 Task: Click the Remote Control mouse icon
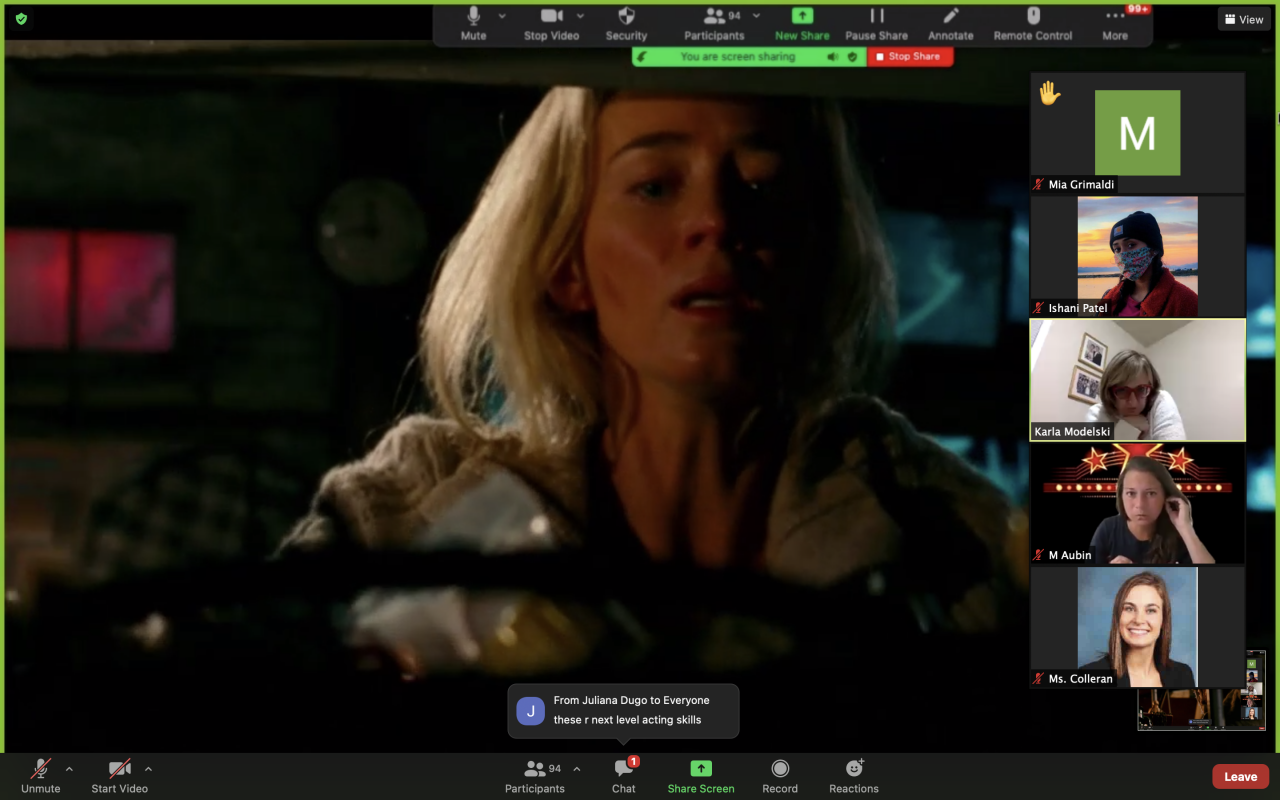point(1033,16)
